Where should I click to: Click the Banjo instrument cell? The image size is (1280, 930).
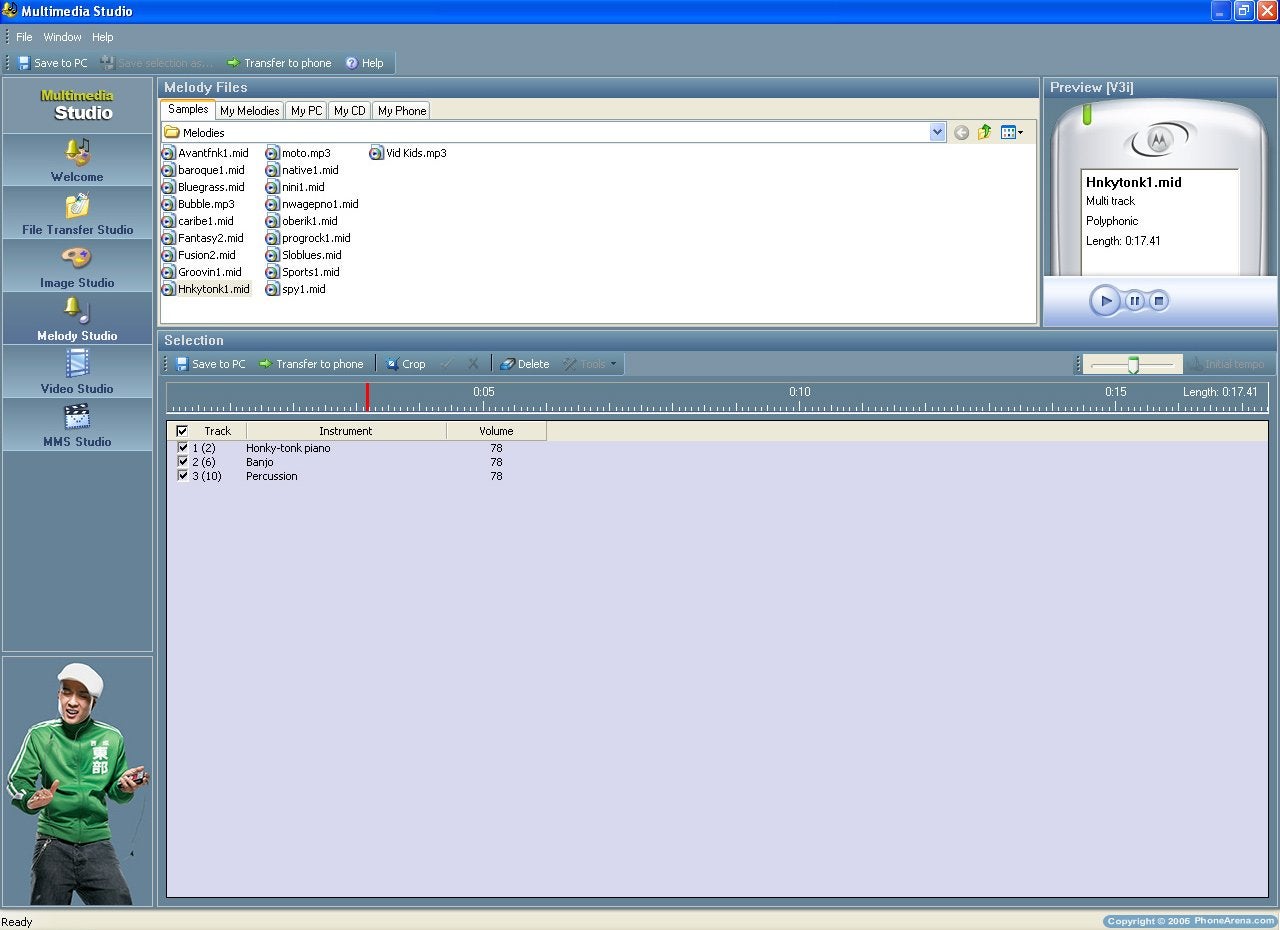[x=260, y=462]
